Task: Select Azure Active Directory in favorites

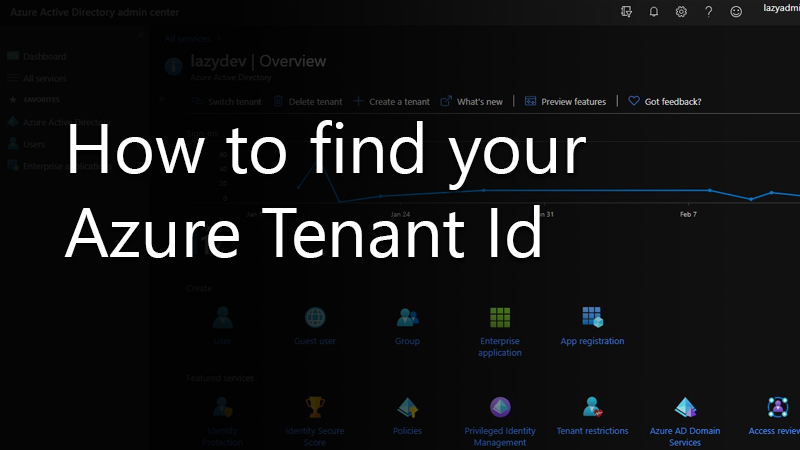Action: click(59, 122)
